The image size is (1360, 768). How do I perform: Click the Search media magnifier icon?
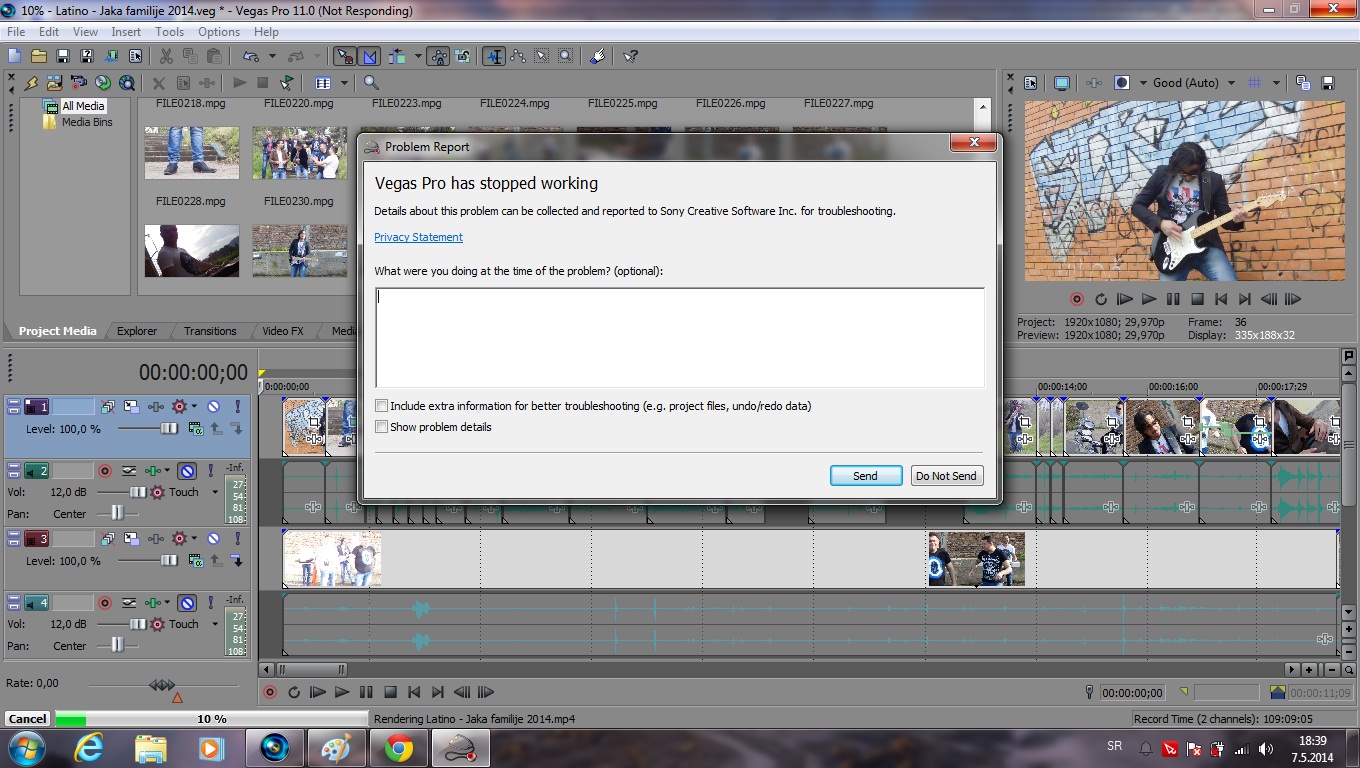371,83
